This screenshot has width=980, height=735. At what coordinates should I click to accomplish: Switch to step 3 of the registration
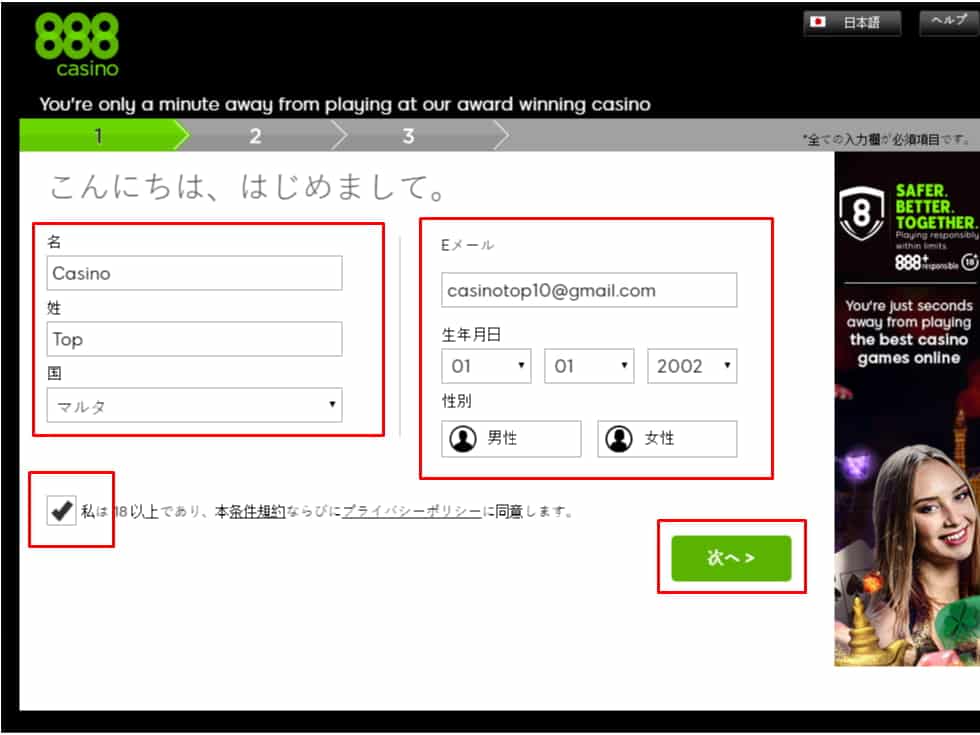(x=408, y=136)
